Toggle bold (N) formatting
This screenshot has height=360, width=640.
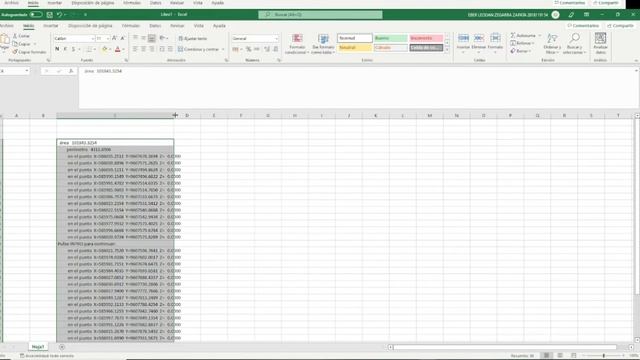point(57,49)
